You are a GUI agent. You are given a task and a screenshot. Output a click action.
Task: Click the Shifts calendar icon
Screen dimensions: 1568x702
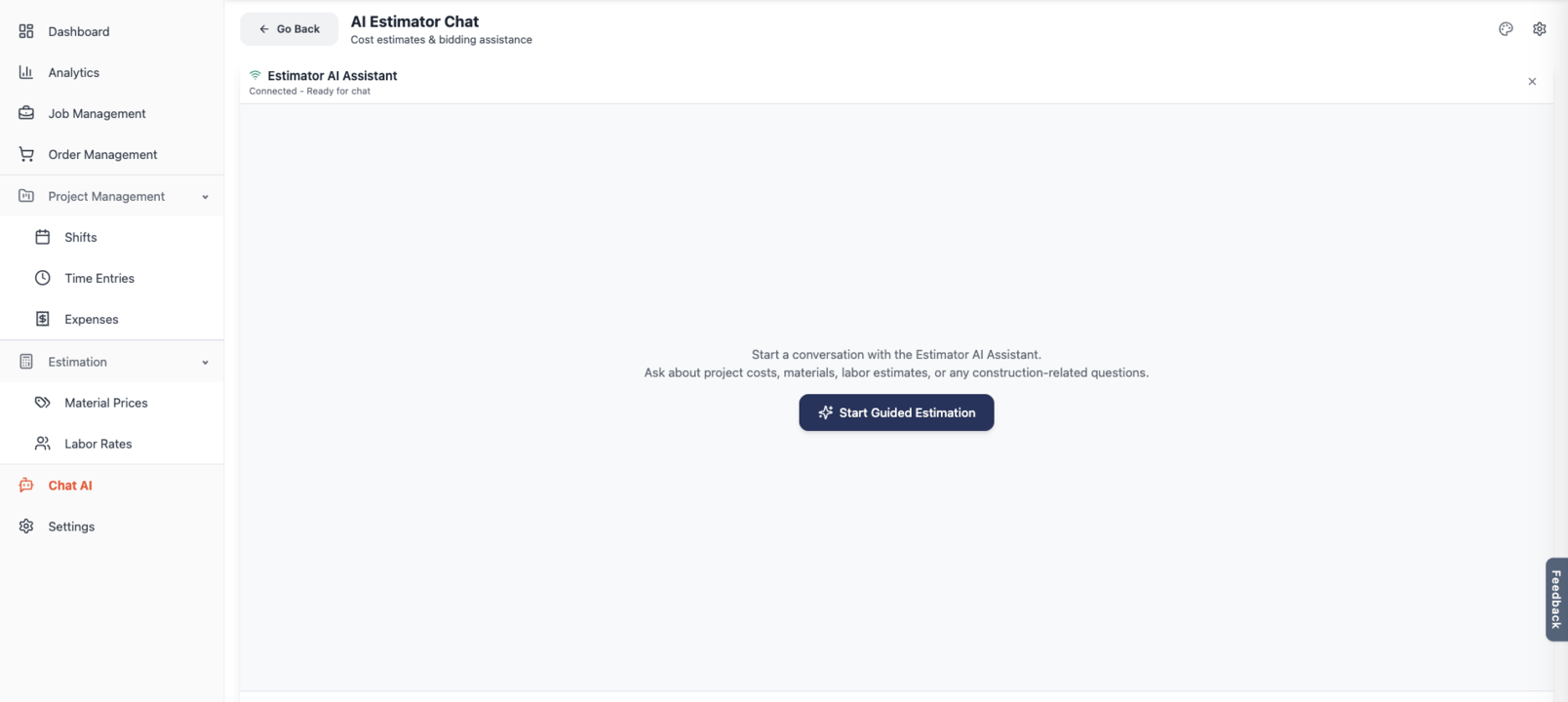[x=43, y=237]
